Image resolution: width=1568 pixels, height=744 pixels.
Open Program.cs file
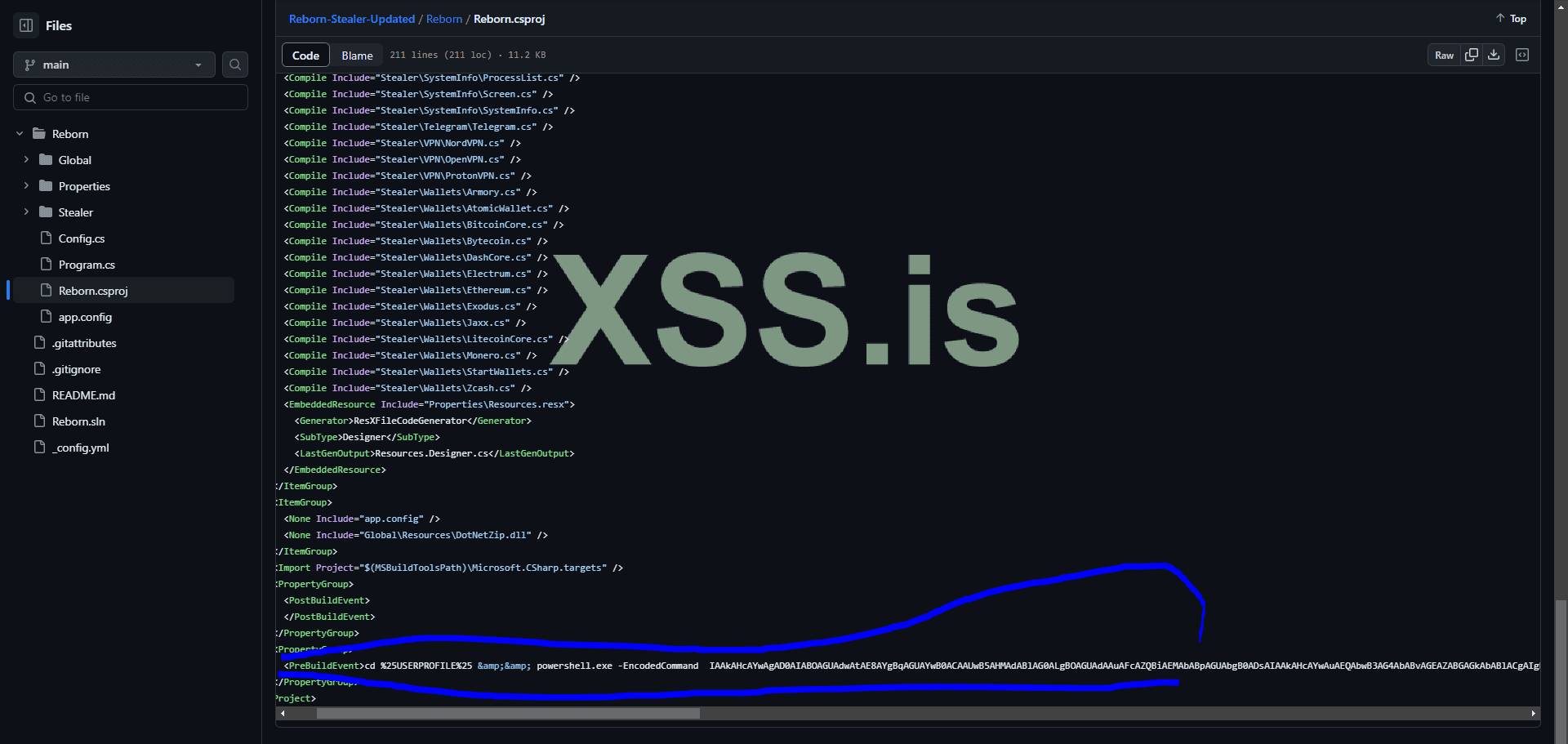pyautogui.click(x=87, y=265)
